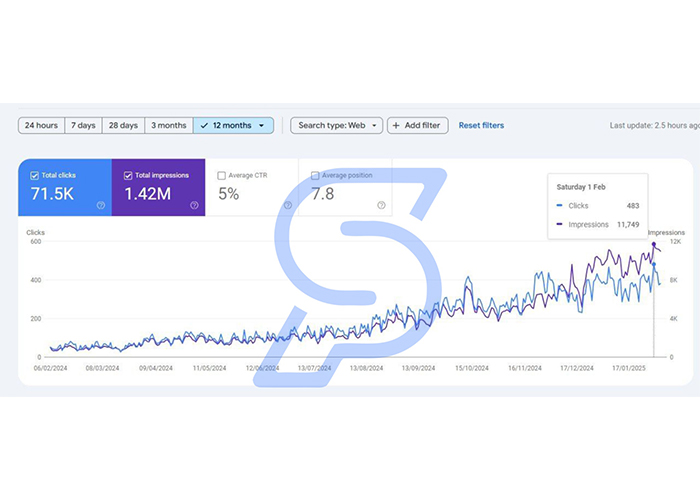Open help icon on Average position card
The height and width of the screenshot is (500, 700).
point(381,205)
